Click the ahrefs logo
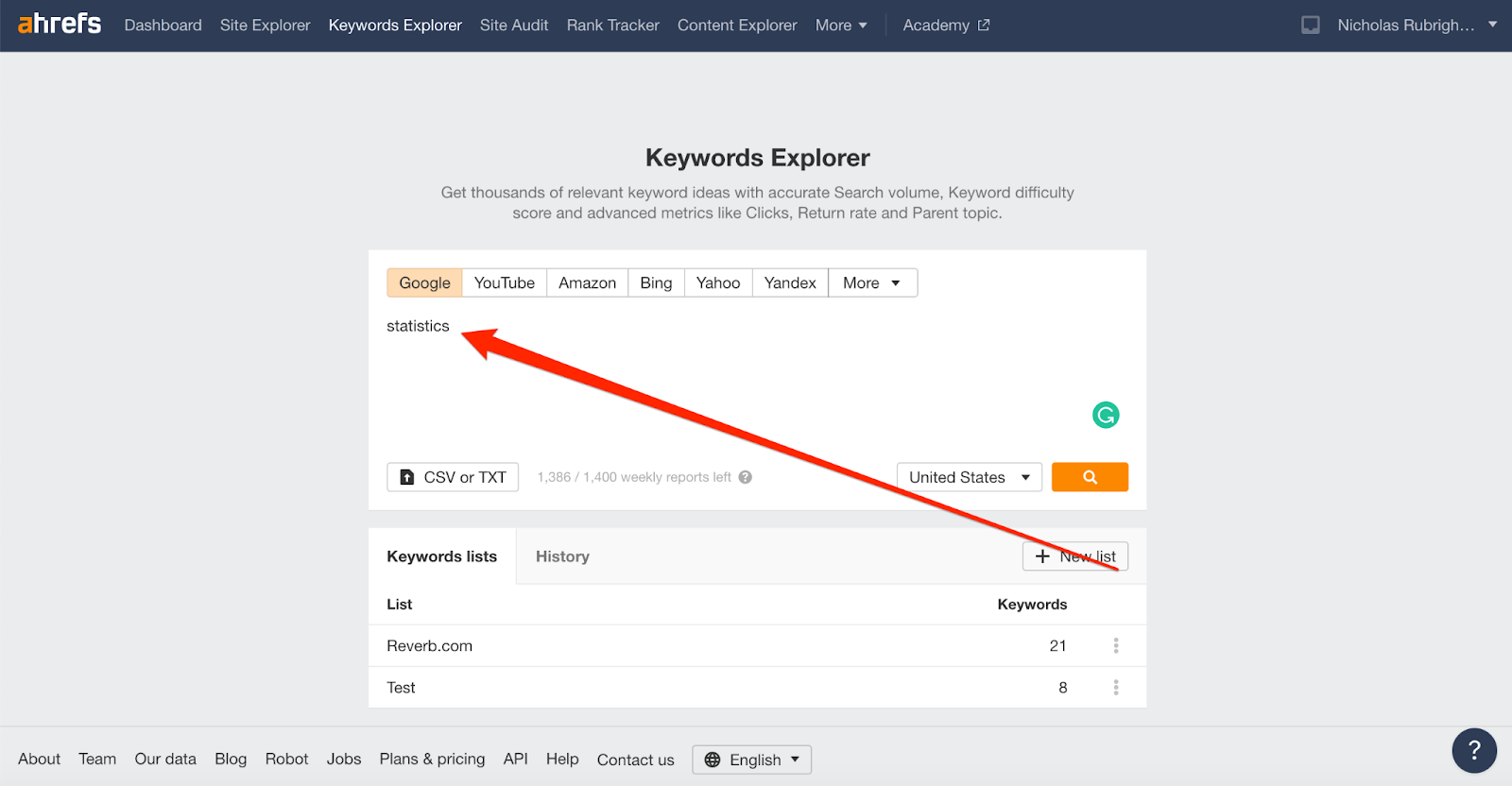 point(60,24)
